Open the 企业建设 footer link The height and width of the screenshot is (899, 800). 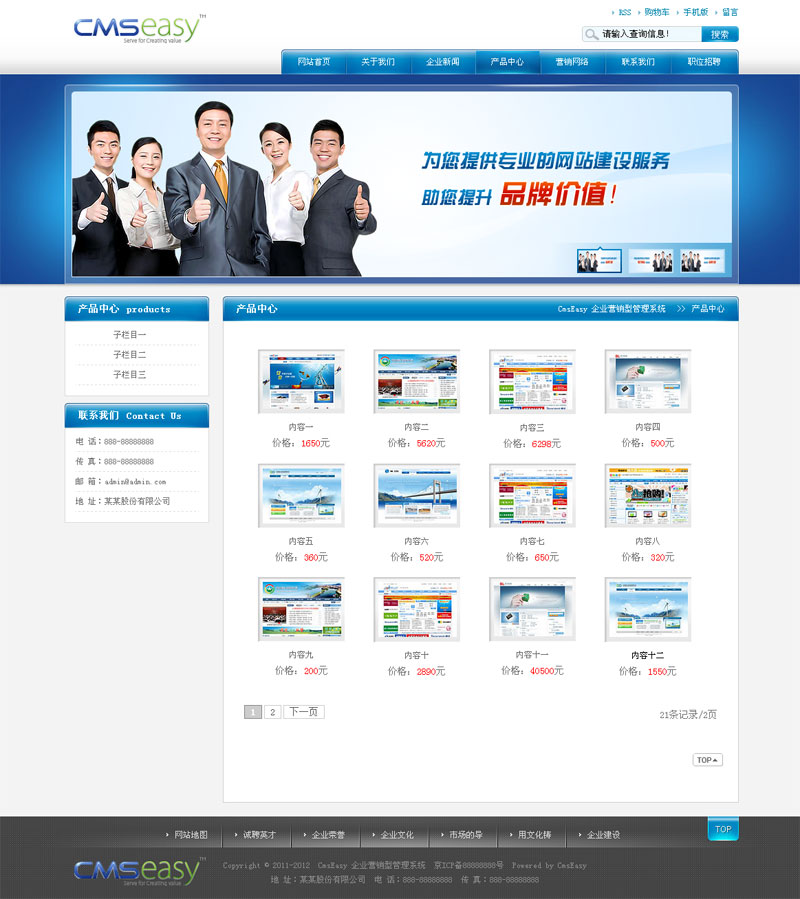coord(603,835)
